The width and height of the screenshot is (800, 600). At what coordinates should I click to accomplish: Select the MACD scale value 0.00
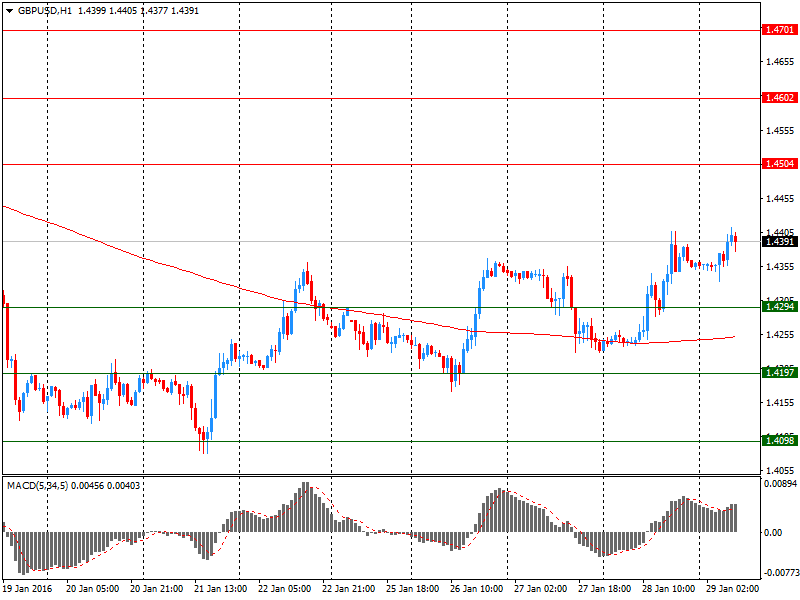773,533
